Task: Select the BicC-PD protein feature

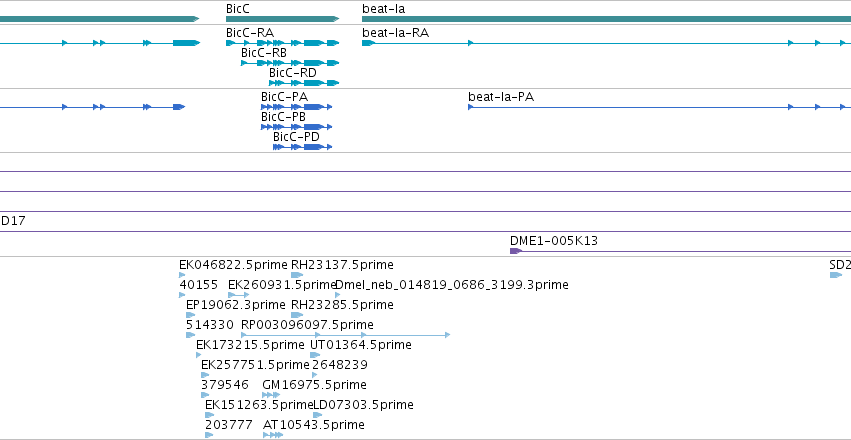Action: pyautogui.click(x=302, y=147)
